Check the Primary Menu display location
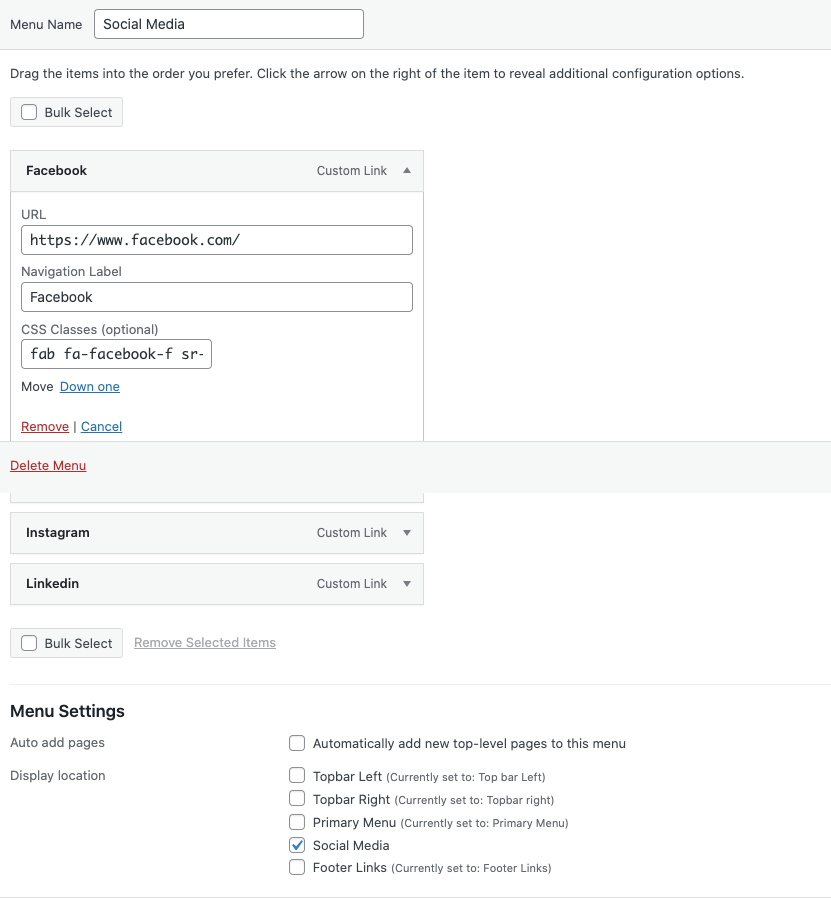831x898 pixels. (297, 822)
